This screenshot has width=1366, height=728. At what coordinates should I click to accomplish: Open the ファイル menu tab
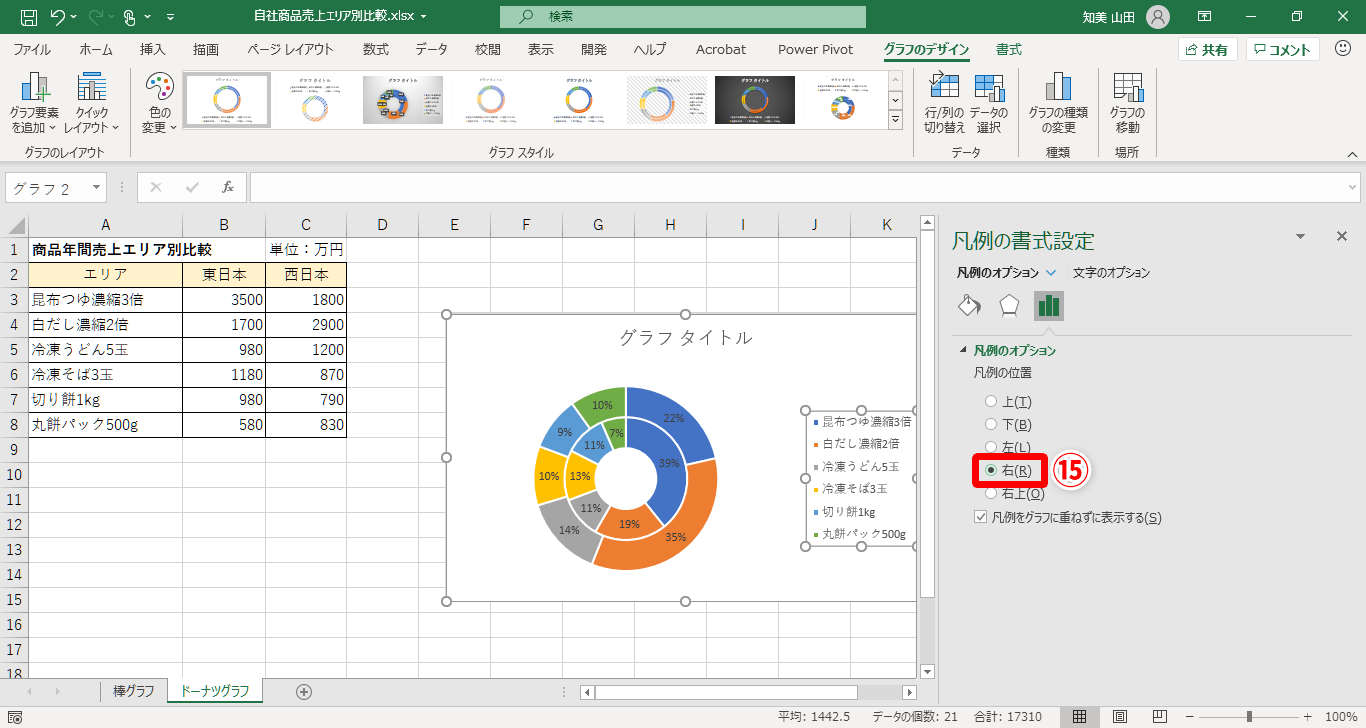pos(32,49)
